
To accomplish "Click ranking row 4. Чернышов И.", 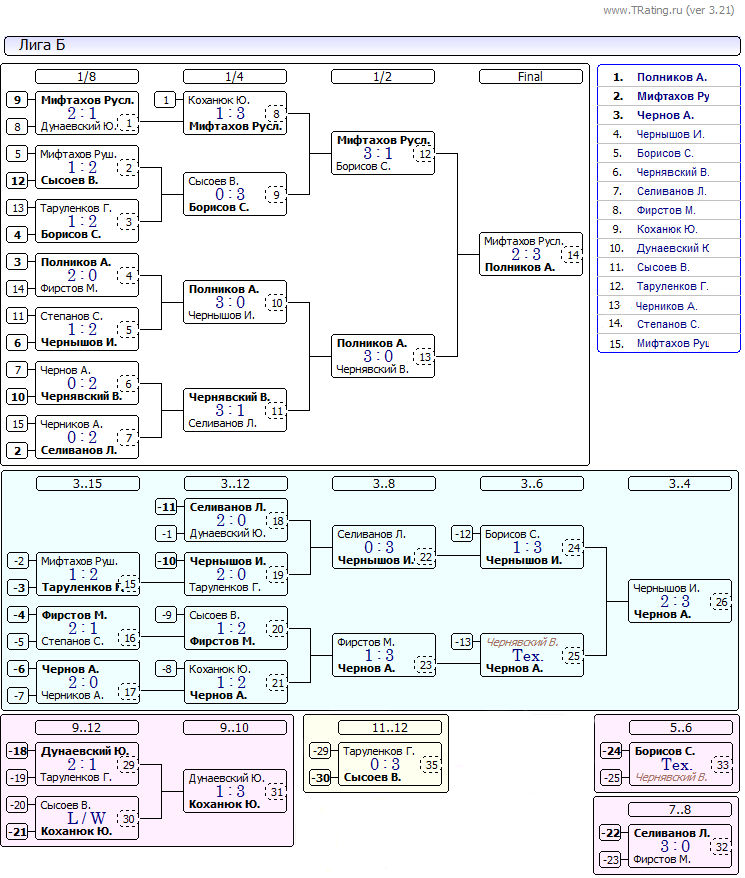I will pos(669,134).
